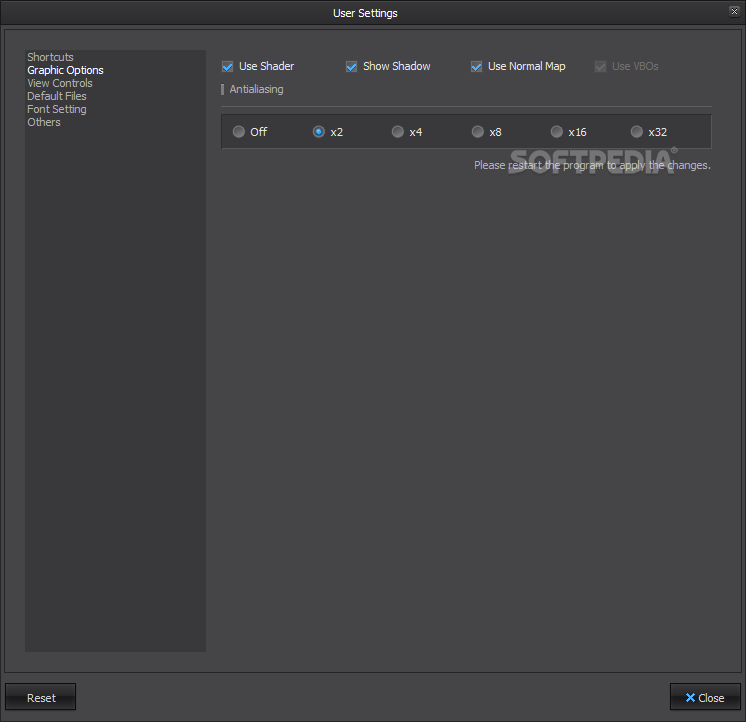The height and width of the screenshot is (722, 746).
Task: Go to Default Files category
Action: (x=57, y=96)
